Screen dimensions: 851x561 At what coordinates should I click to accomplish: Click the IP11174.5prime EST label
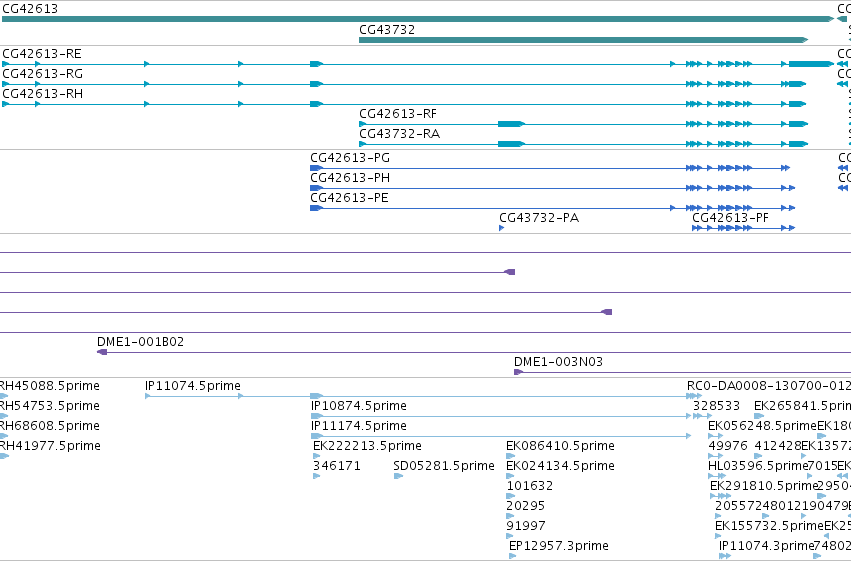[359, 426]
